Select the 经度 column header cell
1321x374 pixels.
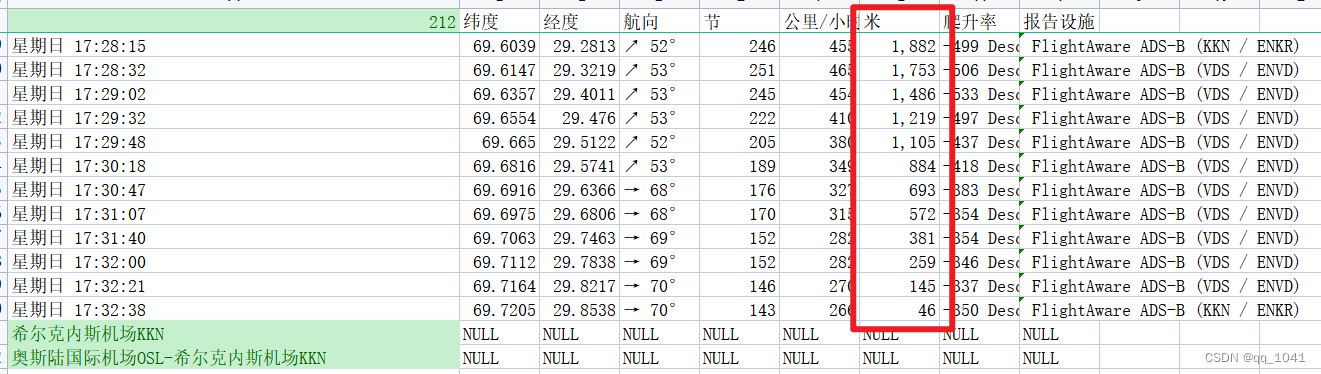(x=580, y=21)
